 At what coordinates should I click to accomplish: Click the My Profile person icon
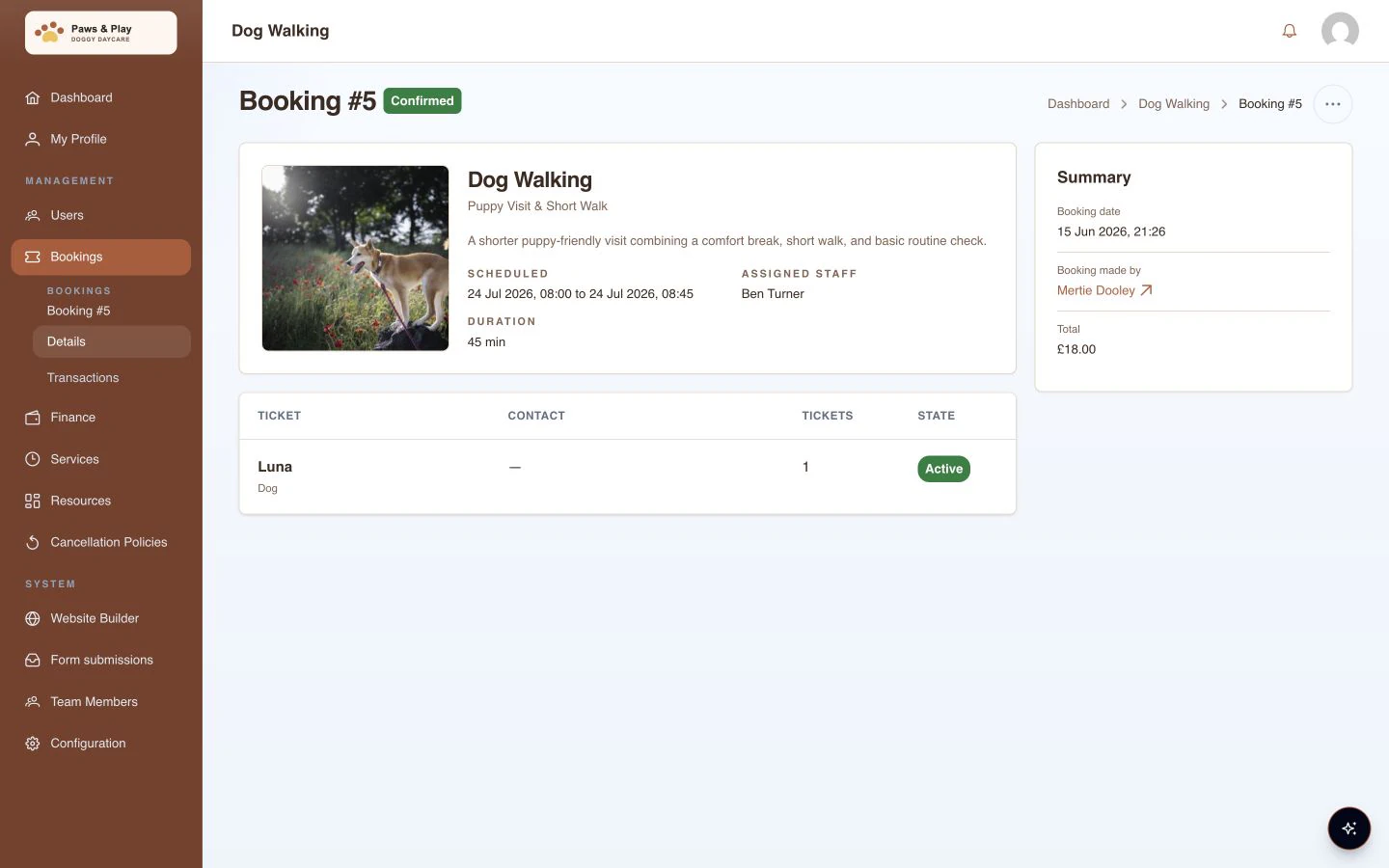coord(33,139)
